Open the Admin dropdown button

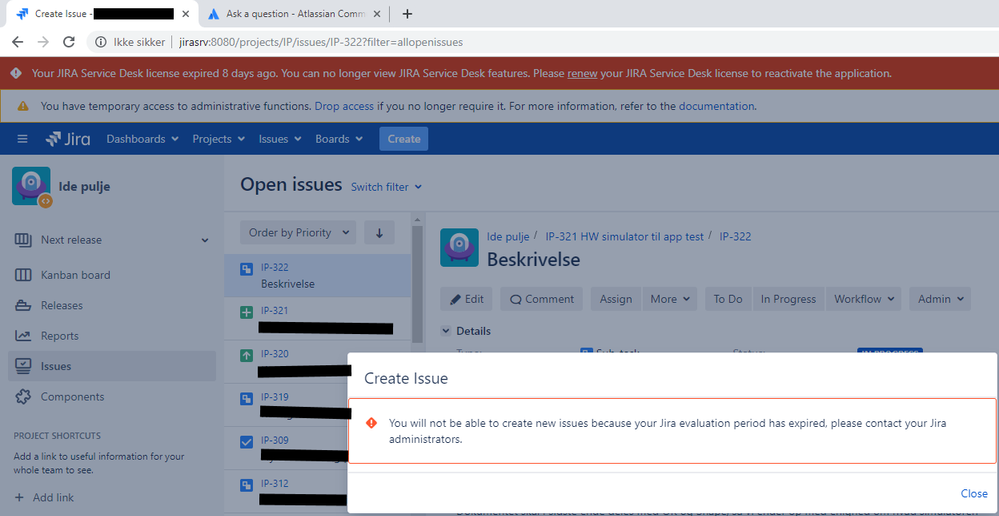click(x=940, y=299)
